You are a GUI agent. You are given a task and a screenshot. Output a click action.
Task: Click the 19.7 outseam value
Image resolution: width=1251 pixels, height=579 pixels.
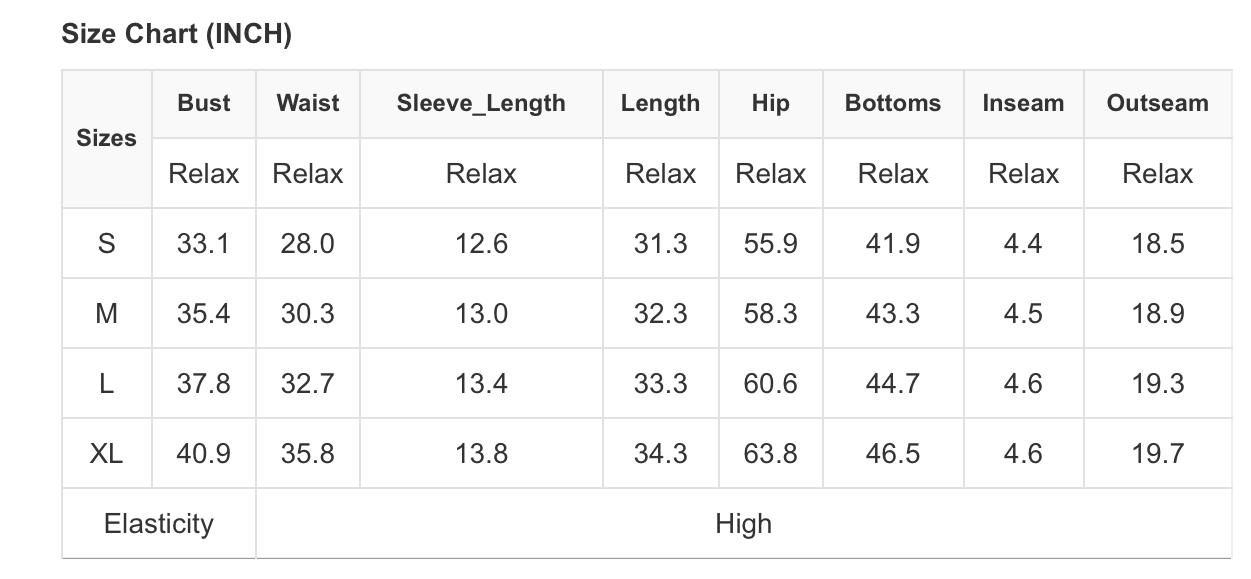(x=1157, y=453)
